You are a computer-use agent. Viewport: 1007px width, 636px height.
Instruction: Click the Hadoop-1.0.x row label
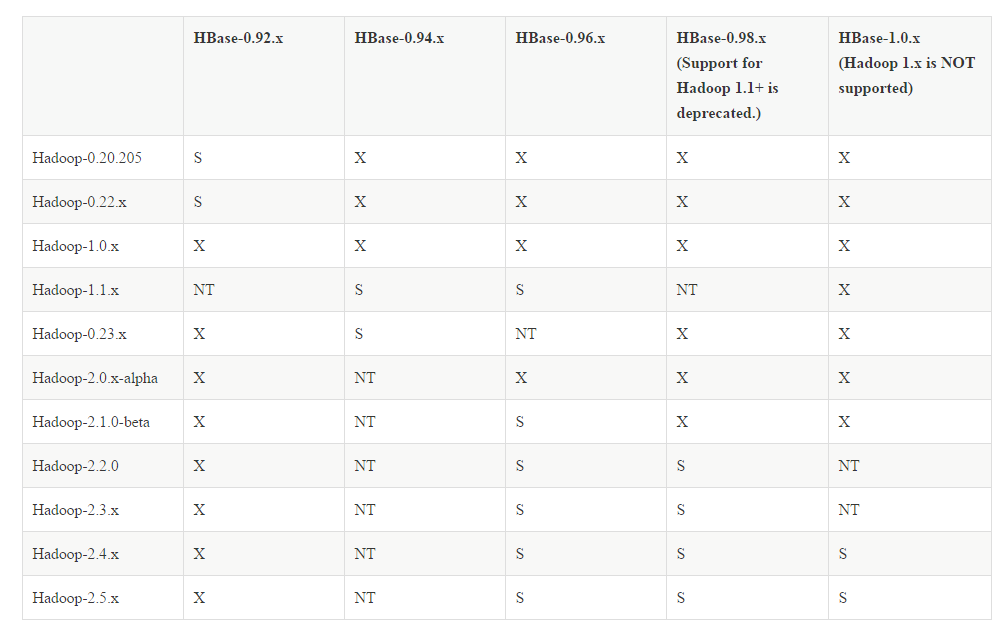tap(75, 246)
